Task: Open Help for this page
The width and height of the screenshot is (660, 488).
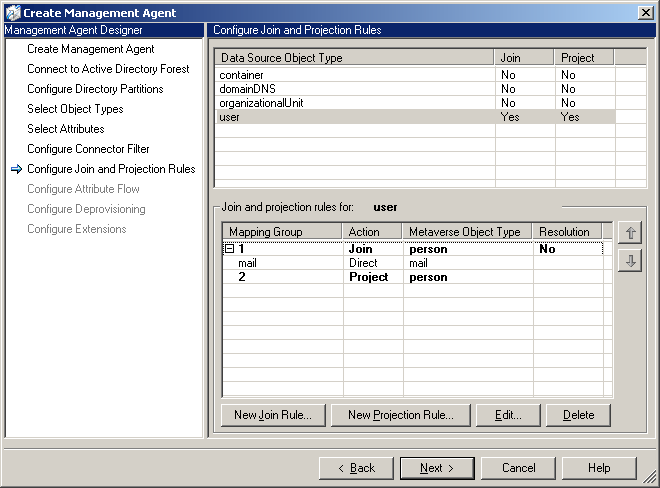Action: (599, 468)
